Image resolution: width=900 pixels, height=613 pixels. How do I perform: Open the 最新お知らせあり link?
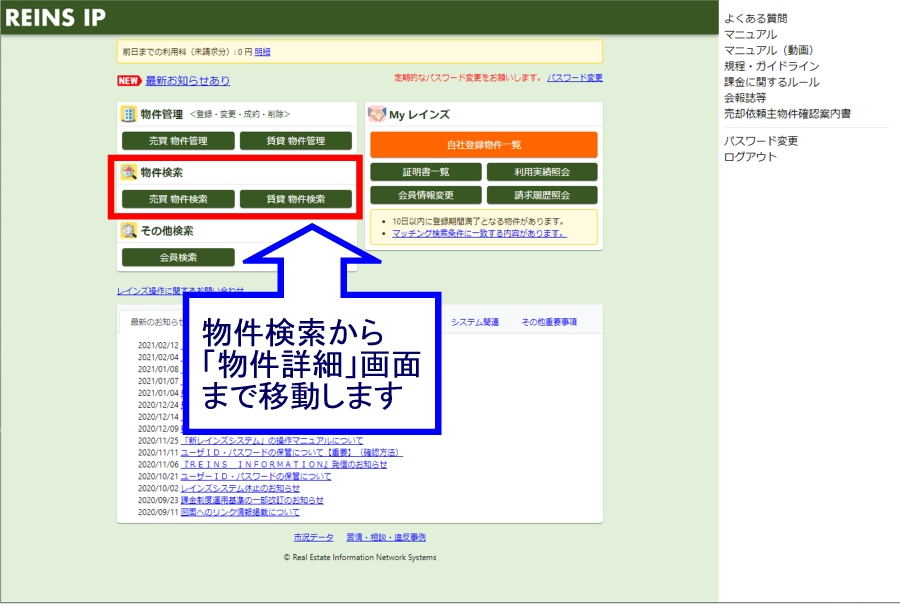(x=187, y=81)
